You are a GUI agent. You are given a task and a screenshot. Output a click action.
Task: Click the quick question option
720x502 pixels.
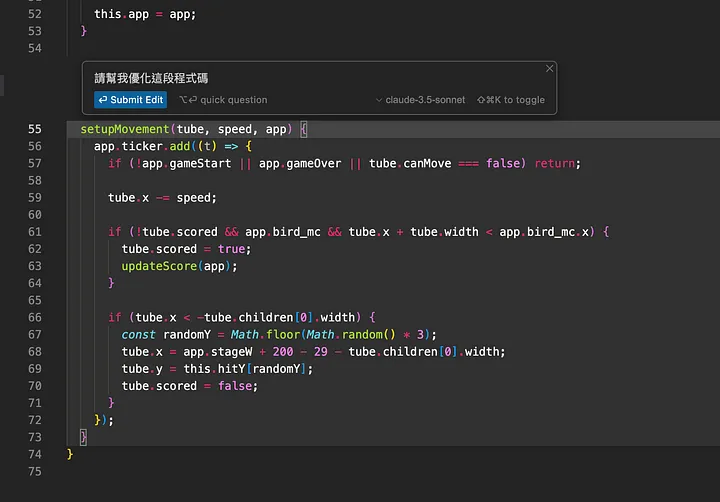(x=223, y=100)
